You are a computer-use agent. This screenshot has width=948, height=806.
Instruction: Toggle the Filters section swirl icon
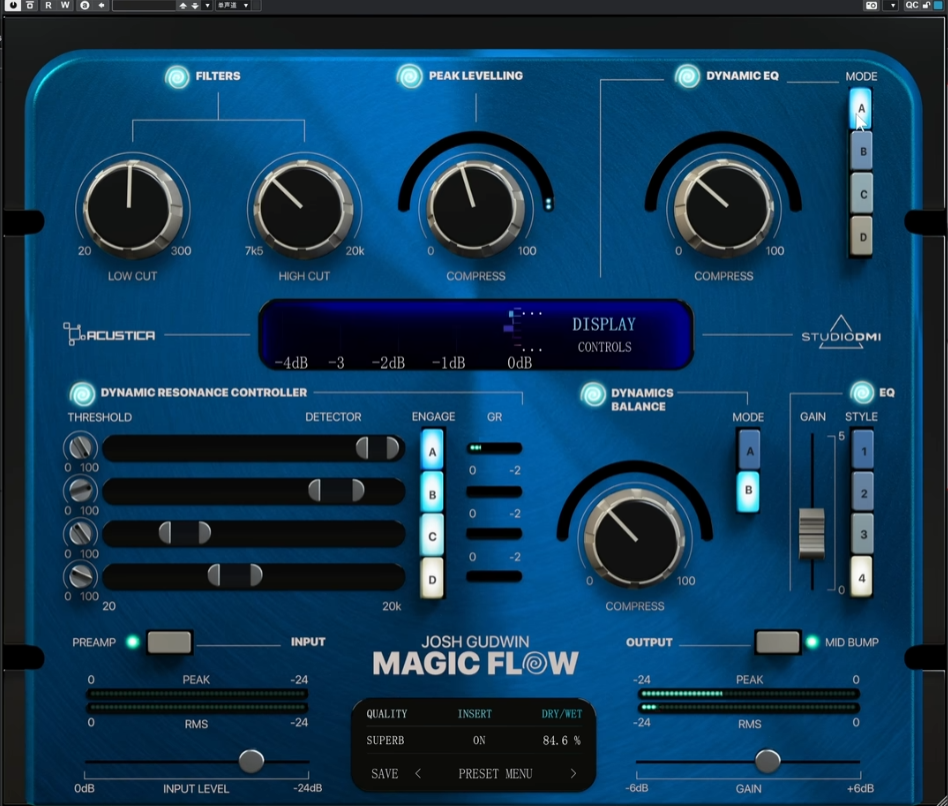pos(177,77)
